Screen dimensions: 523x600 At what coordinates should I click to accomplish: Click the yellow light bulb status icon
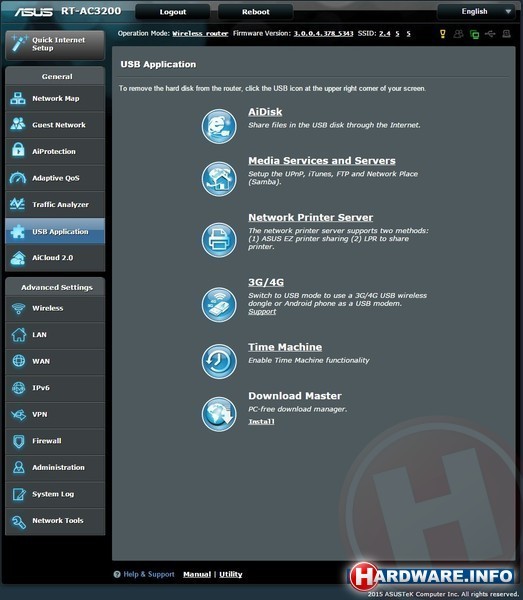coord(443,34)
